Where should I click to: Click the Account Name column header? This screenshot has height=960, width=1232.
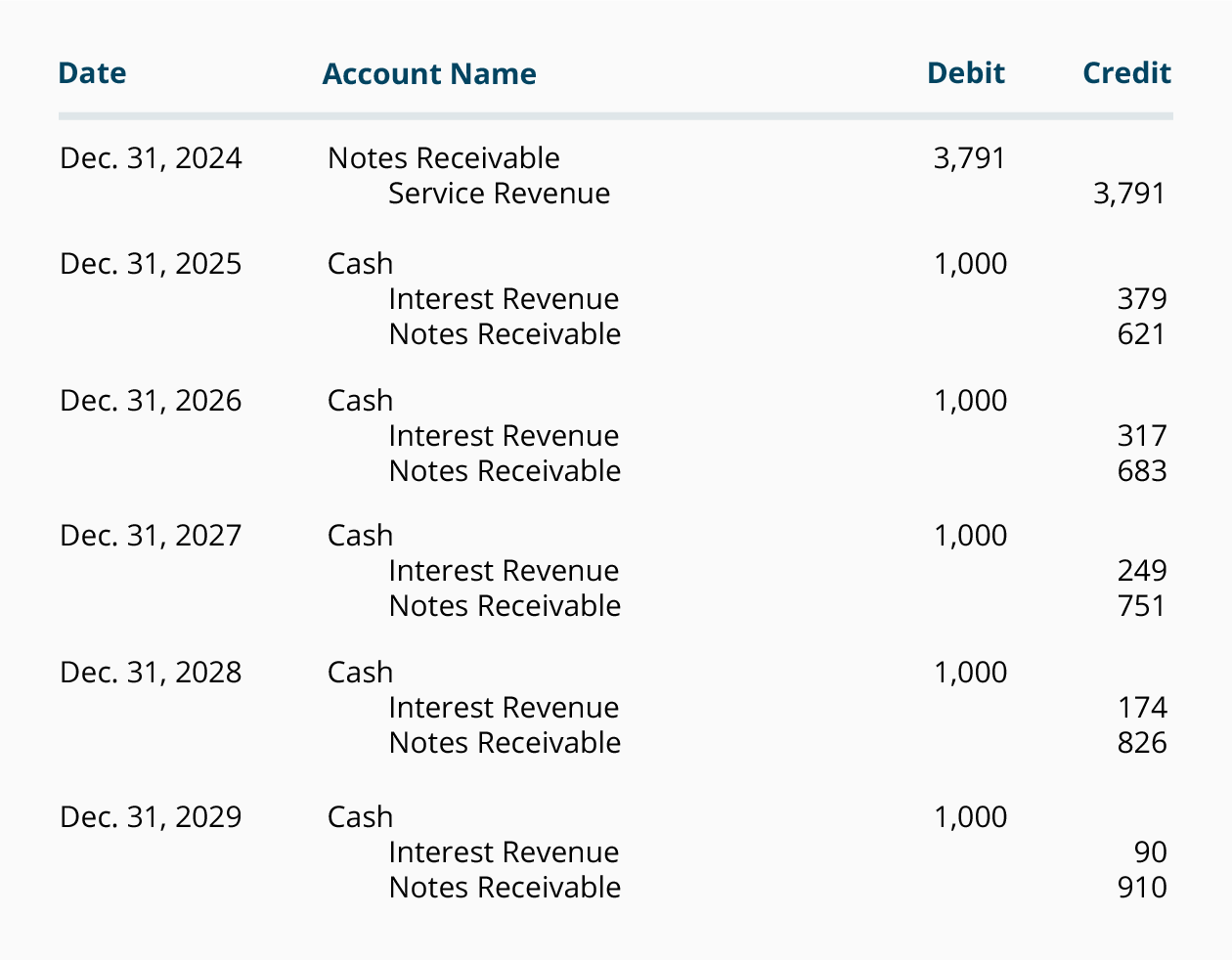click(x=429, y=74)
